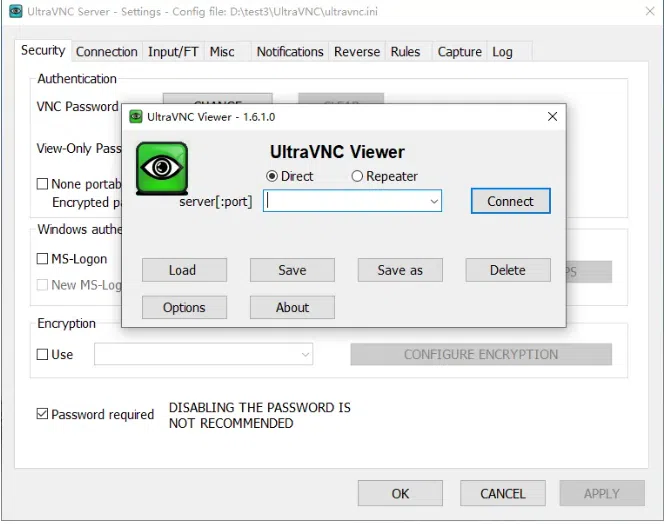Viewport: 666px width, 524px height.
Task: Click the UltraVNC Viewer green eye logo
Action: click(162, 169)
